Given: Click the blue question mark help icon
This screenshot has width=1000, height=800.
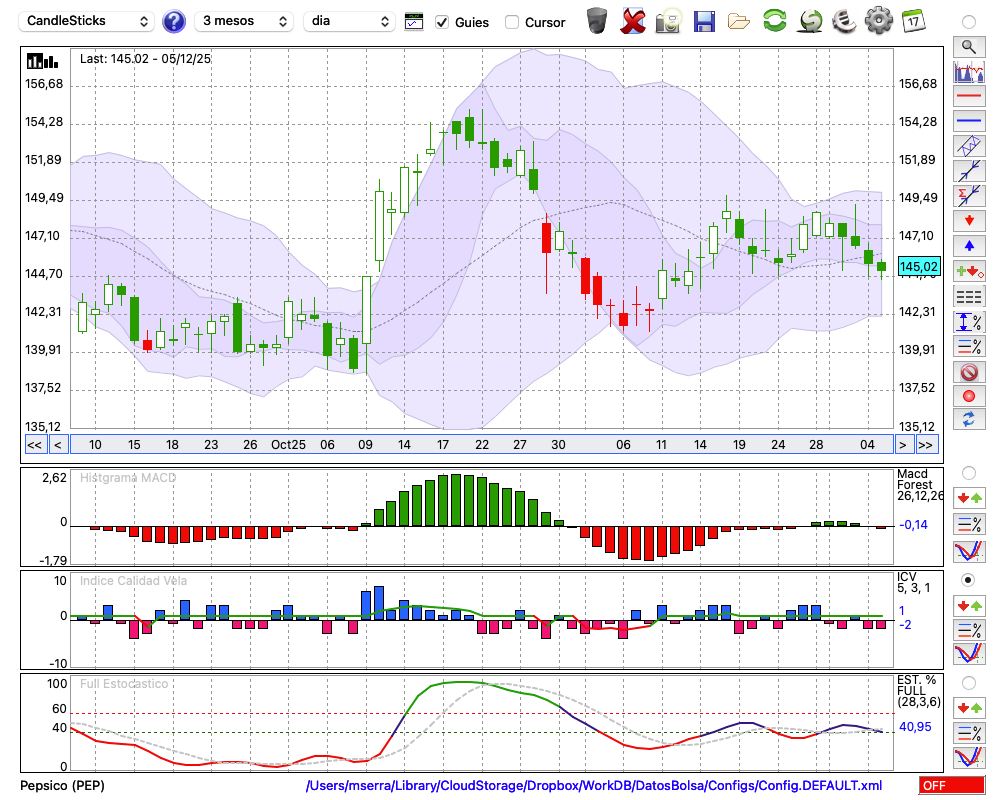Looking at the screenshot, I should pos(174,21).
